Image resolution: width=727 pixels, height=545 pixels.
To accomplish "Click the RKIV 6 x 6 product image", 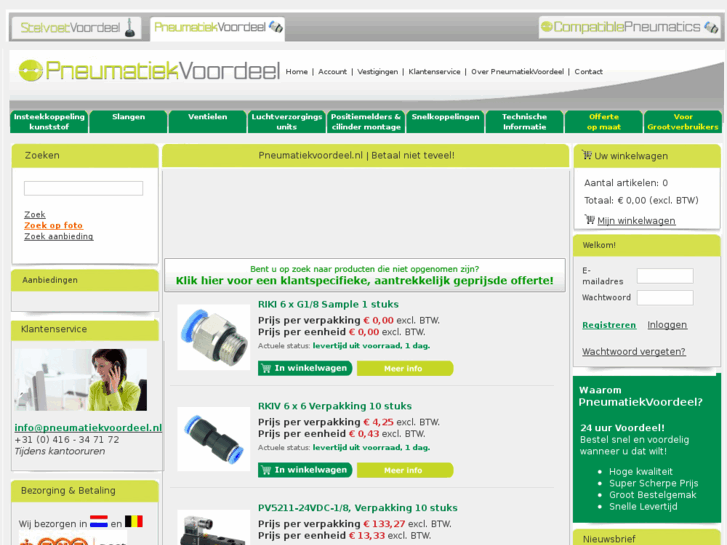I will pyautogui.click(x=214, y=439).
